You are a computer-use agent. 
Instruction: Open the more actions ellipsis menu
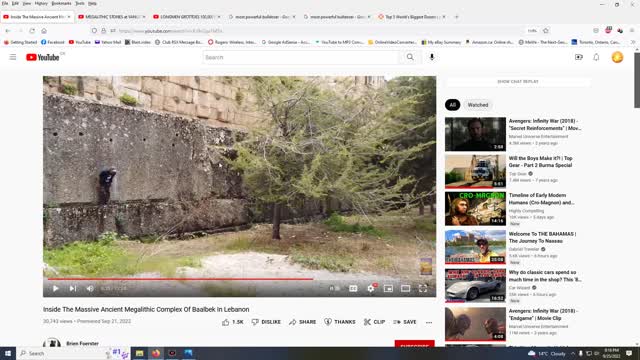(429, 322)
